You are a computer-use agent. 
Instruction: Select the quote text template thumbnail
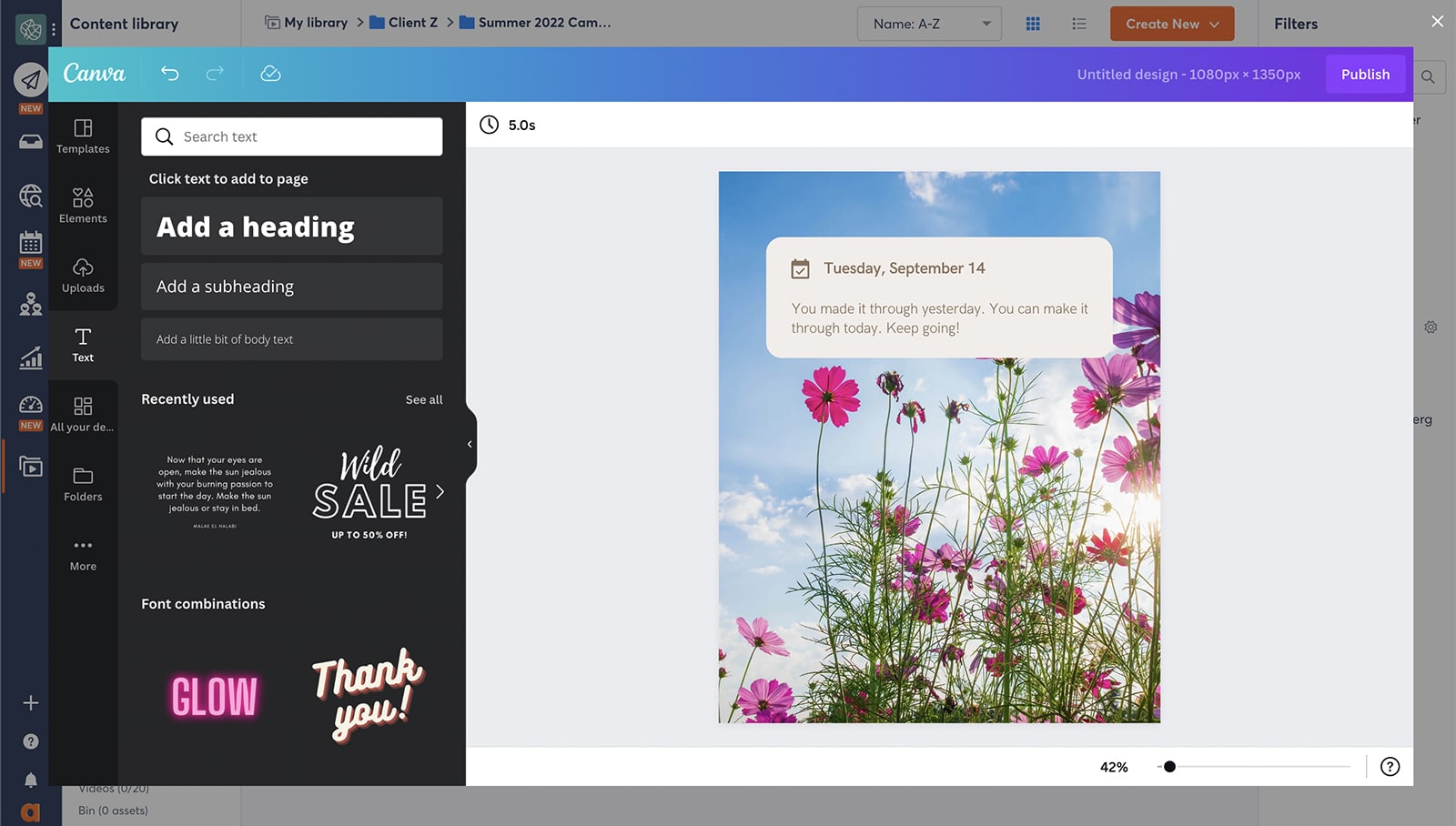click(215, 491)
